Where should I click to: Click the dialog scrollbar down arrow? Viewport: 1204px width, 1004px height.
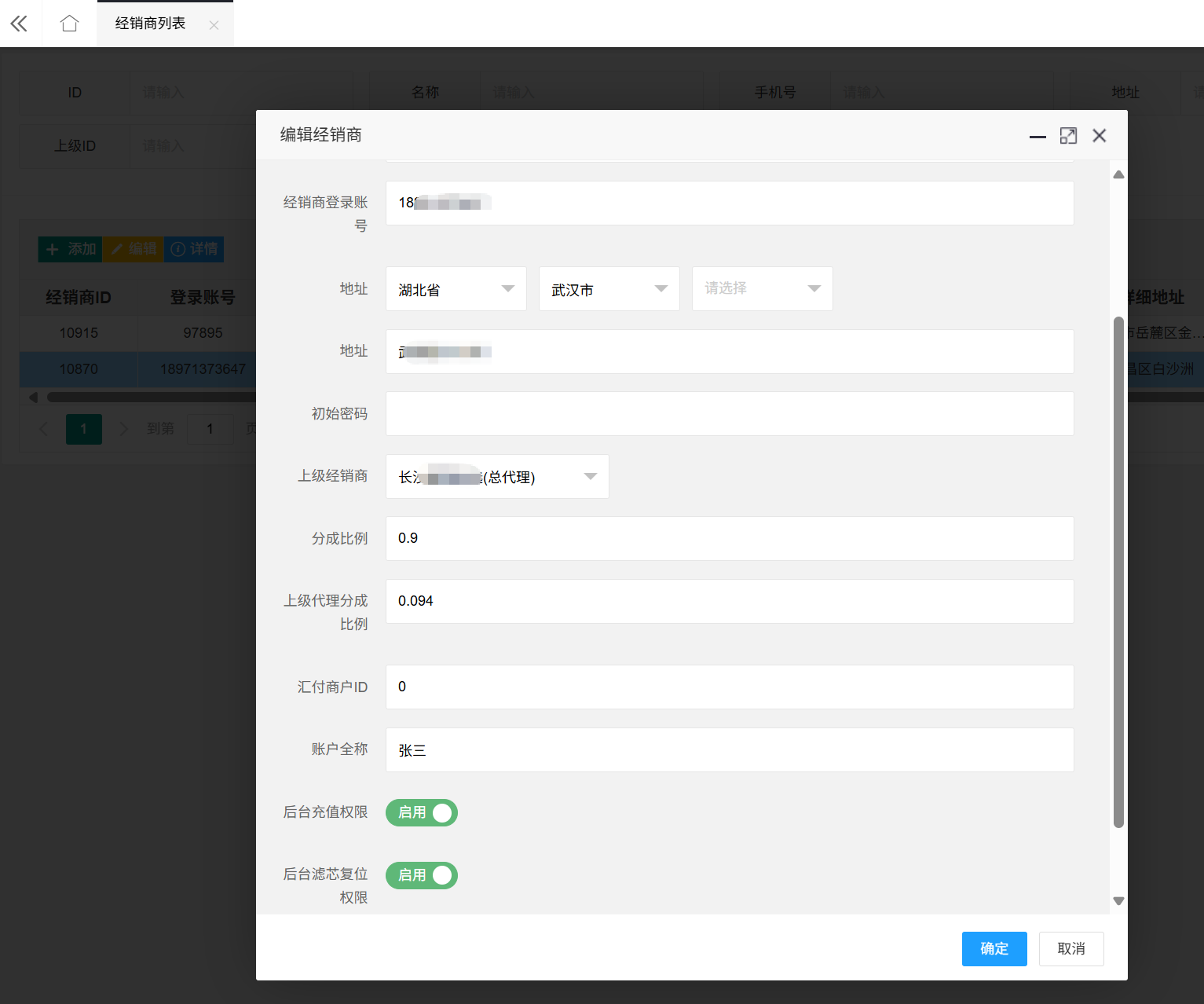pyautogui.click(x=1119, y=901)
